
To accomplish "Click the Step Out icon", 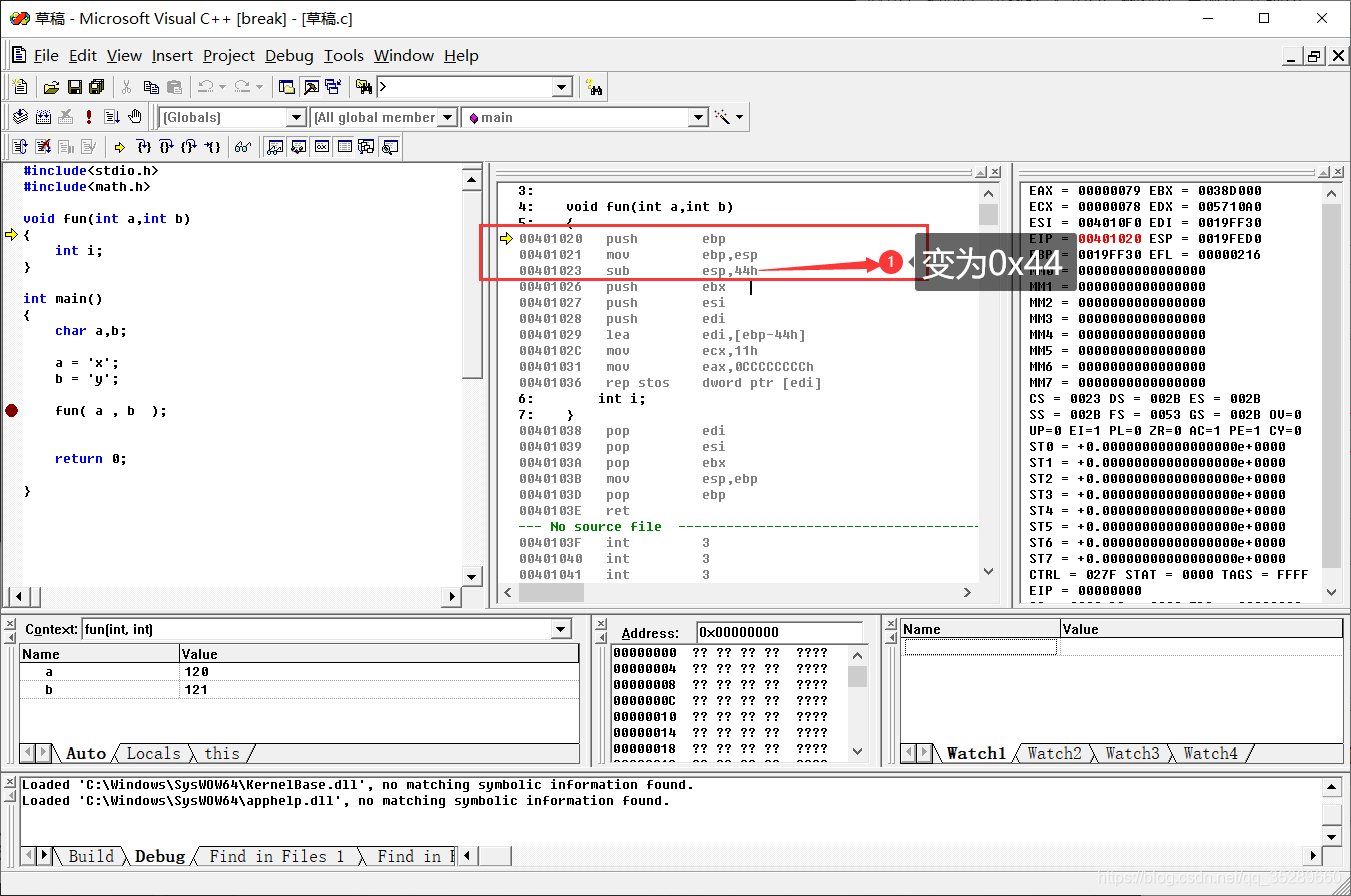I will point(189,147).
